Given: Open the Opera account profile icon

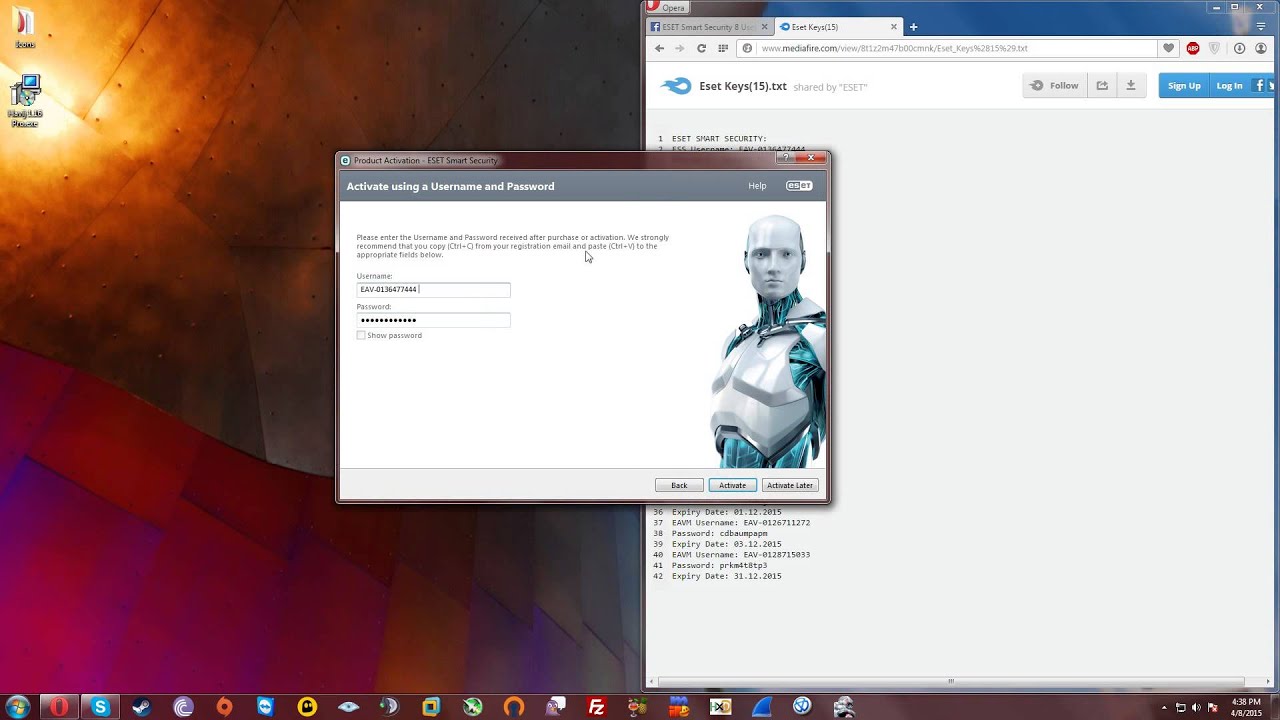Looking at the screenshot, I should [x=1261, y=48].
